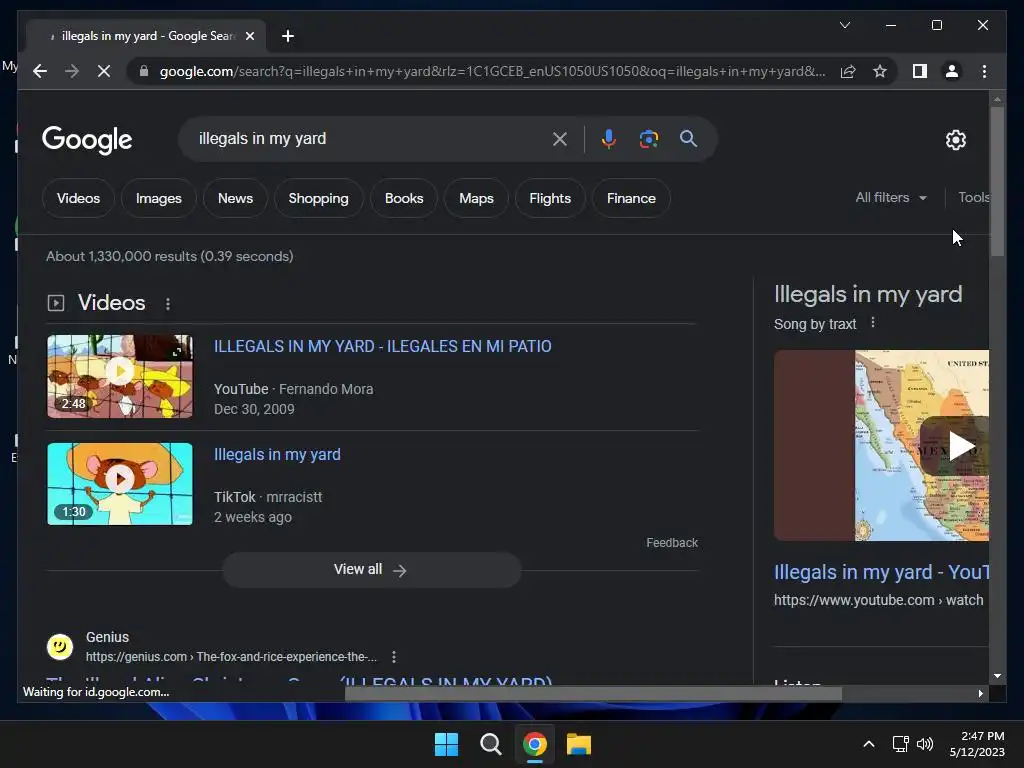Click the page scroll down arrow
The image size is (1024, 768).
point(997,676)
